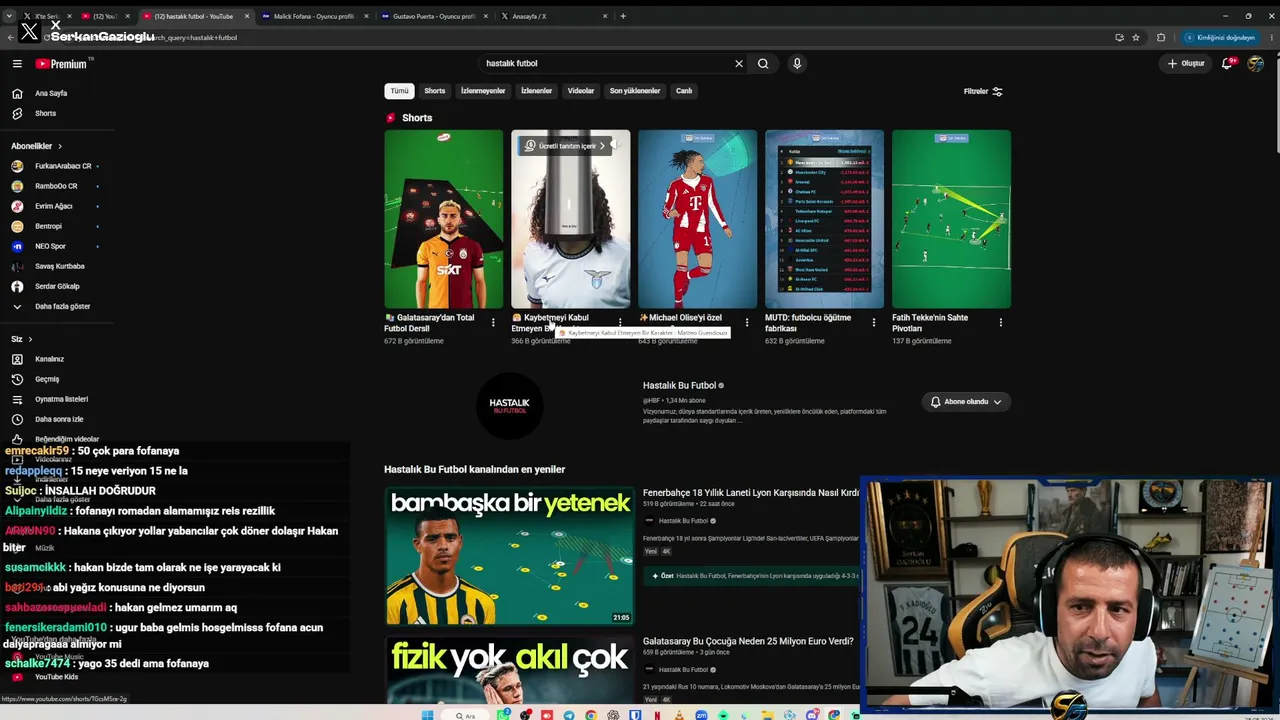
Task: Open the Fenerbahçe 18 Yıllık Laneti video title
Action: pos(751,493)
